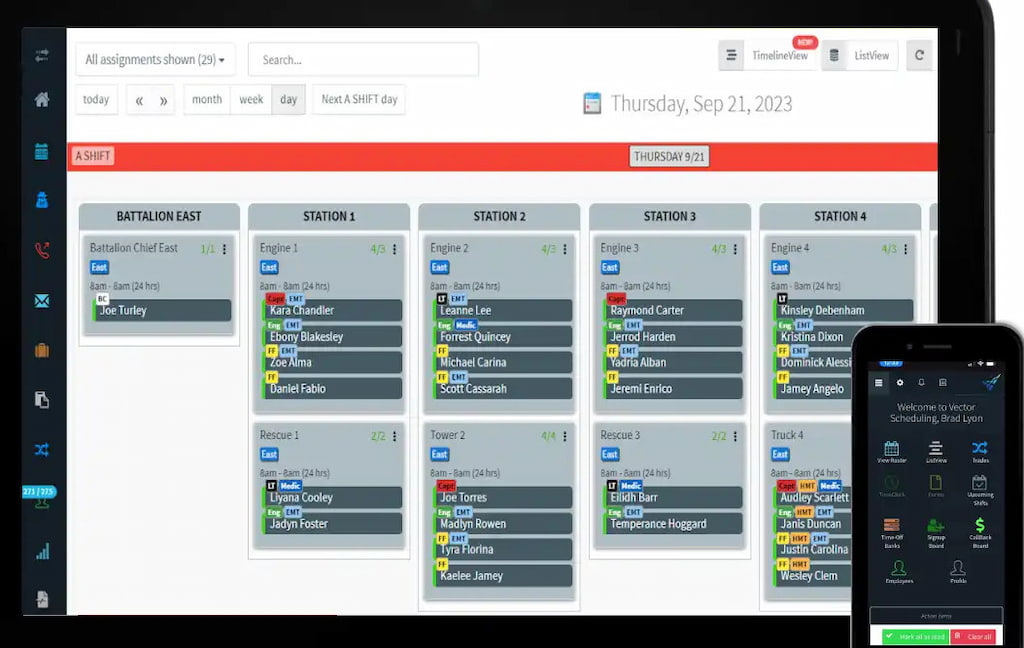Image resolution: width=1024 pixels, height=648 pixels.
Task: Open the file report icon at sidebar bottom
Action: 42,599
